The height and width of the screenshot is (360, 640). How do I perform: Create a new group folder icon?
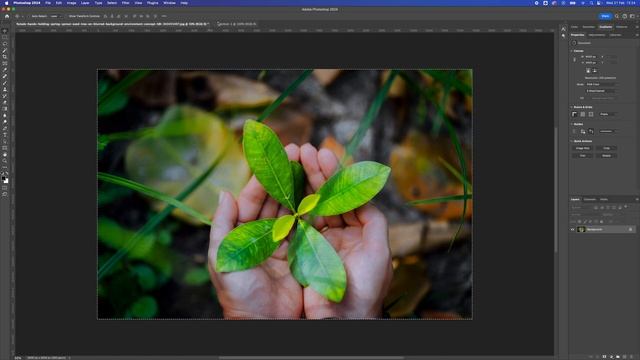[618, 356]
